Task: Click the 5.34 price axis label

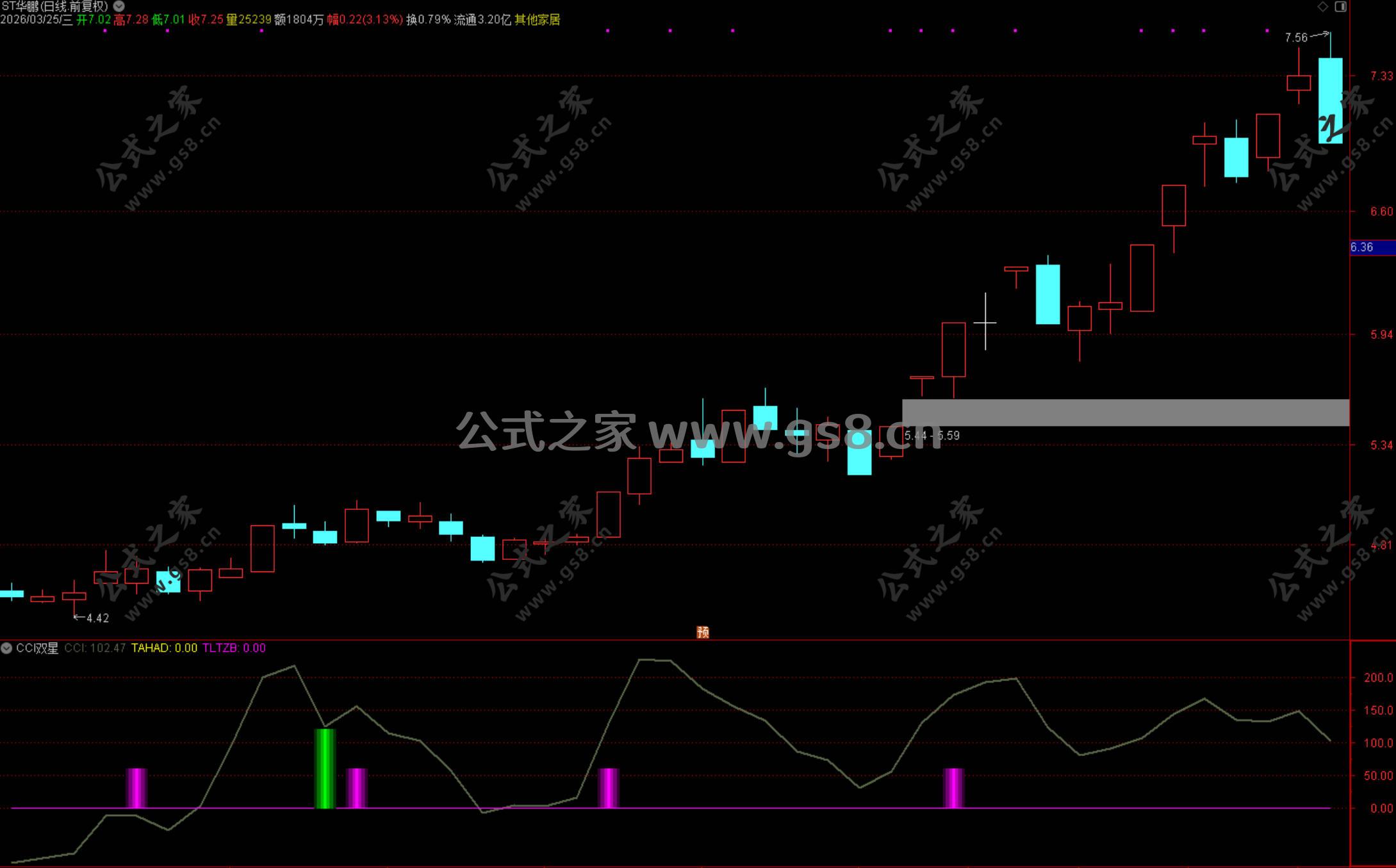Action: click(x=1381, y=445)
